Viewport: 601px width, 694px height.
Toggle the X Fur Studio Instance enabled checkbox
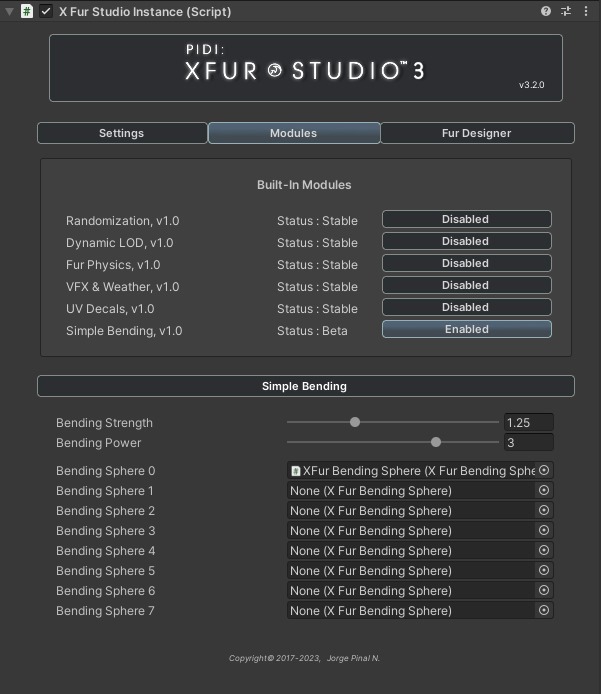tap(46, 12)
